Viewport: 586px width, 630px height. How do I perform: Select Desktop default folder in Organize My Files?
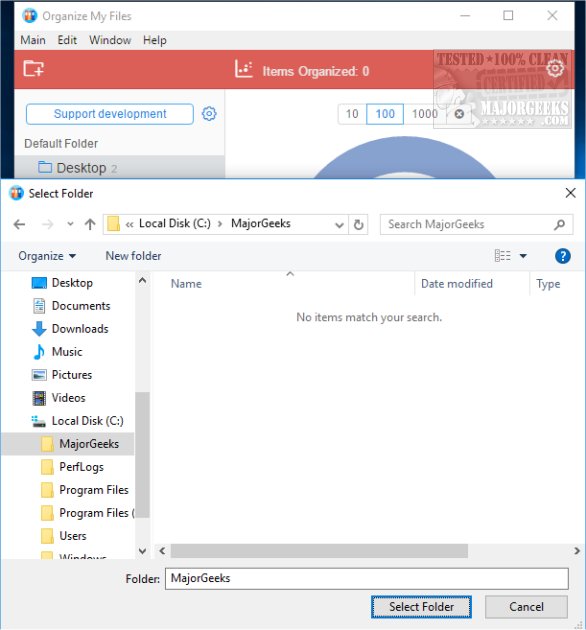click(119, 168)
